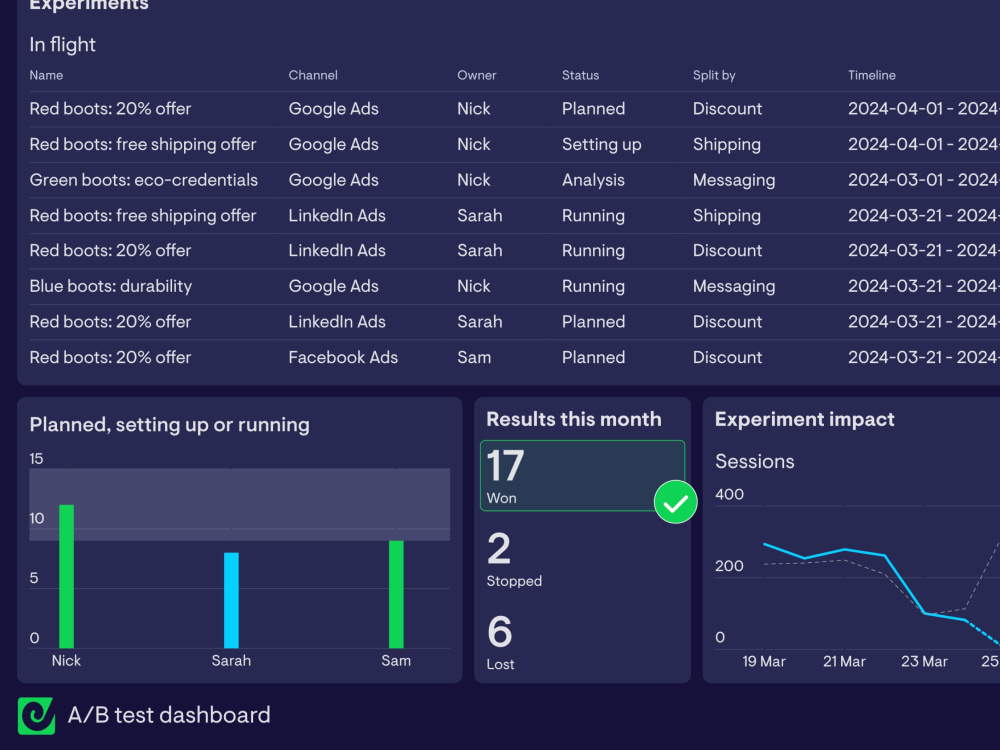Viewport: 1000px width, 750px height.
Task: Sort by the Status column header
Action: pyautogui.click(x=580, y=75)
